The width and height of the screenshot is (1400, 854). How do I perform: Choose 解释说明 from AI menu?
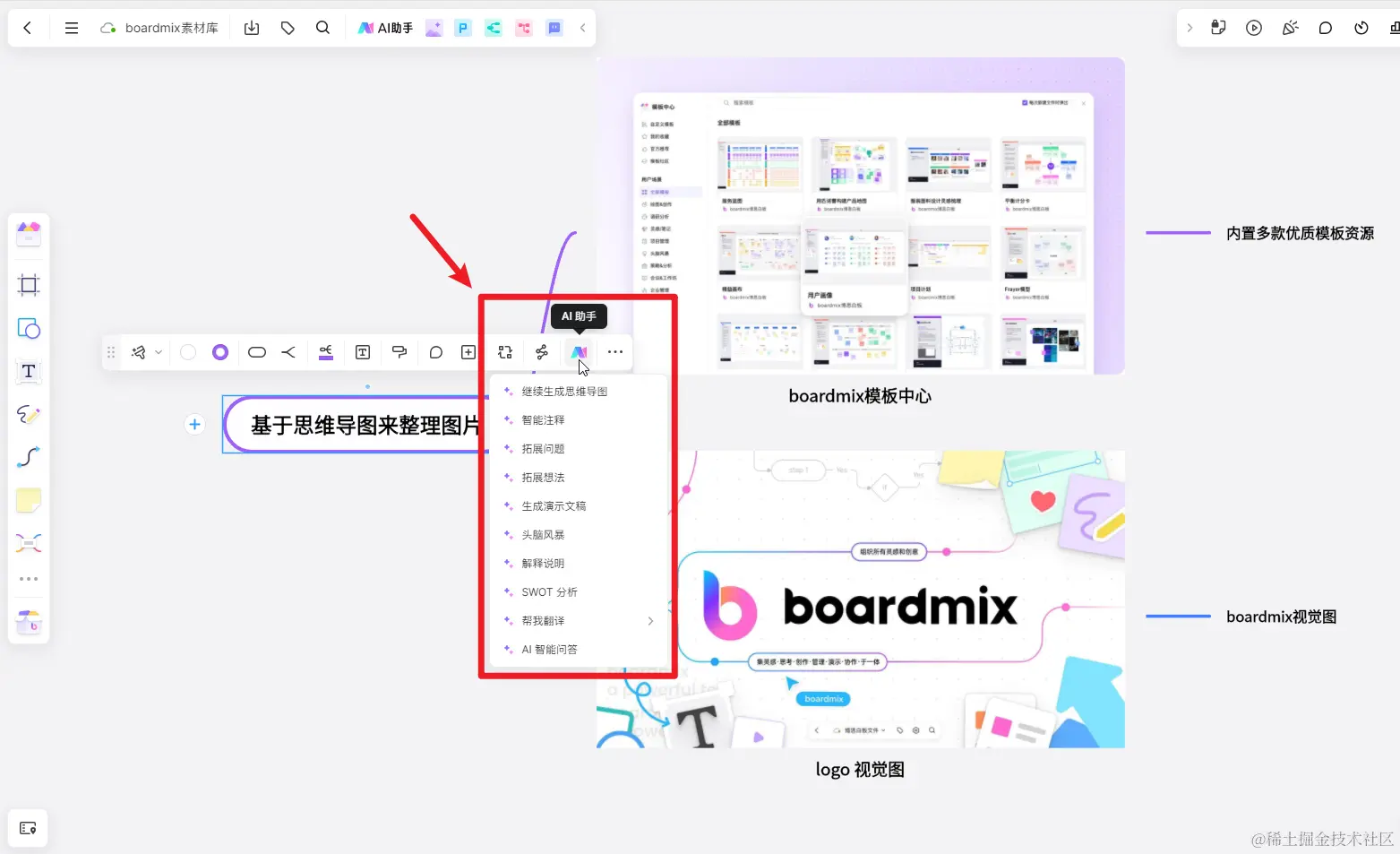(578, 564)
